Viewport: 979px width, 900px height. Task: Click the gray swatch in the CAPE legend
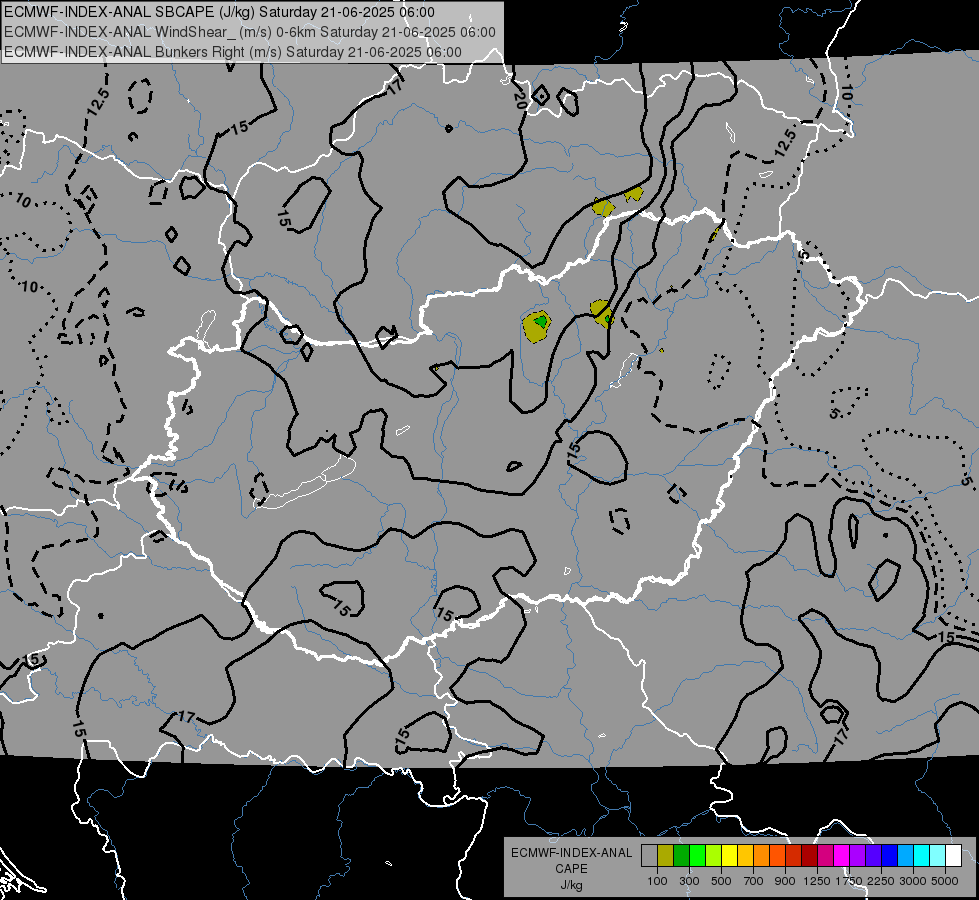[x=649, y=856]
